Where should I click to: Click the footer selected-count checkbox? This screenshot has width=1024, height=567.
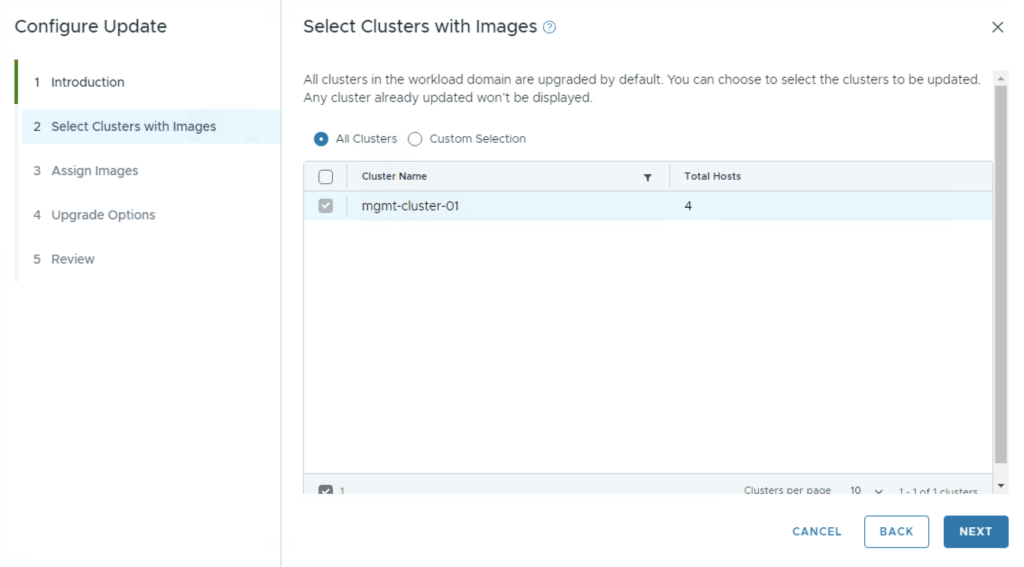click(325, 491)
